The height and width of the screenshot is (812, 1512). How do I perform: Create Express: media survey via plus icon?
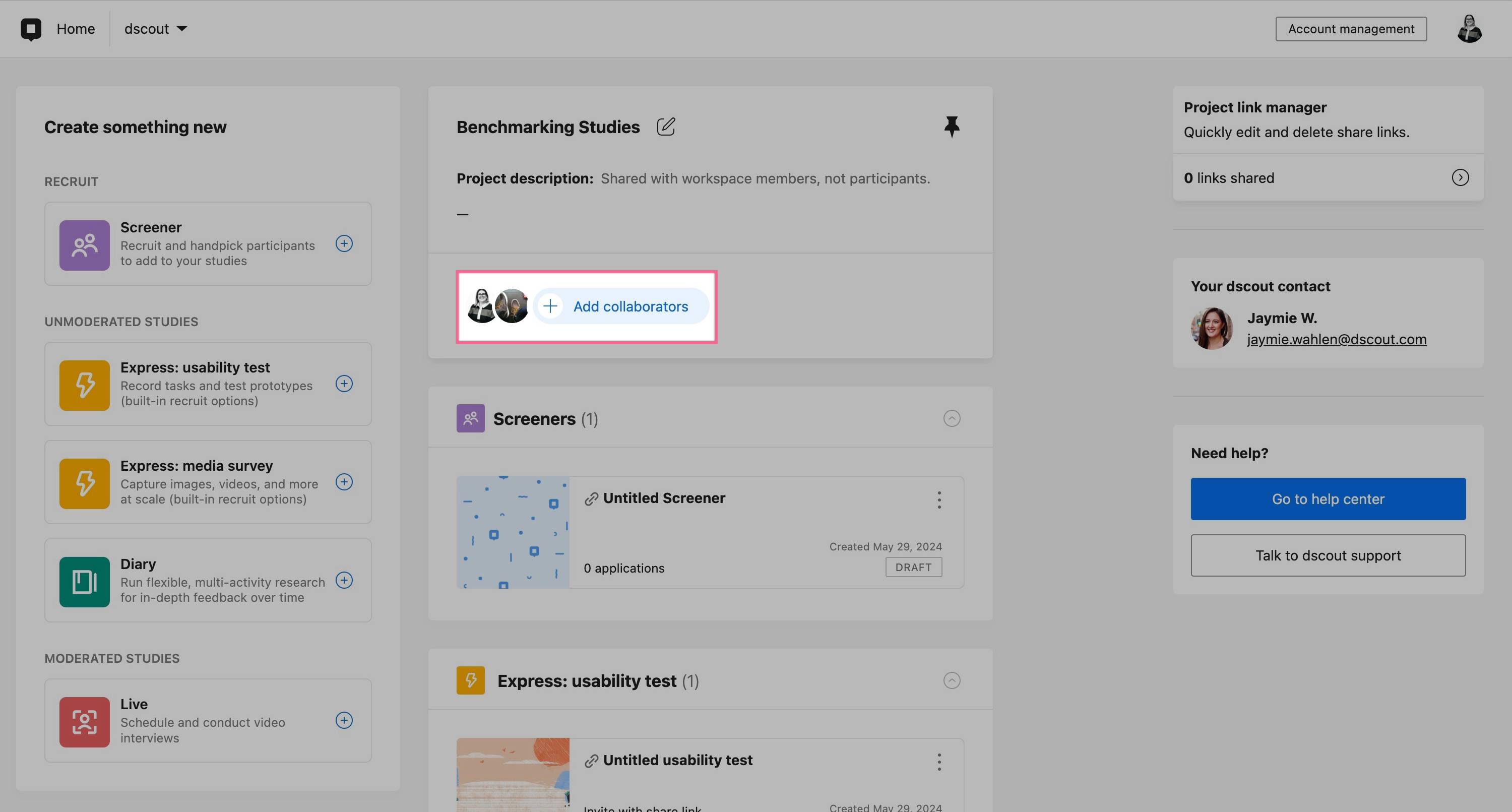[344, 482]
